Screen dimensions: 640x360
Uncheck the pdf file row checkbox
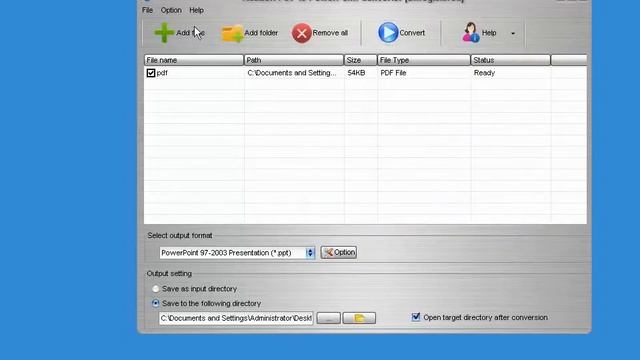(x=151, y=73)
